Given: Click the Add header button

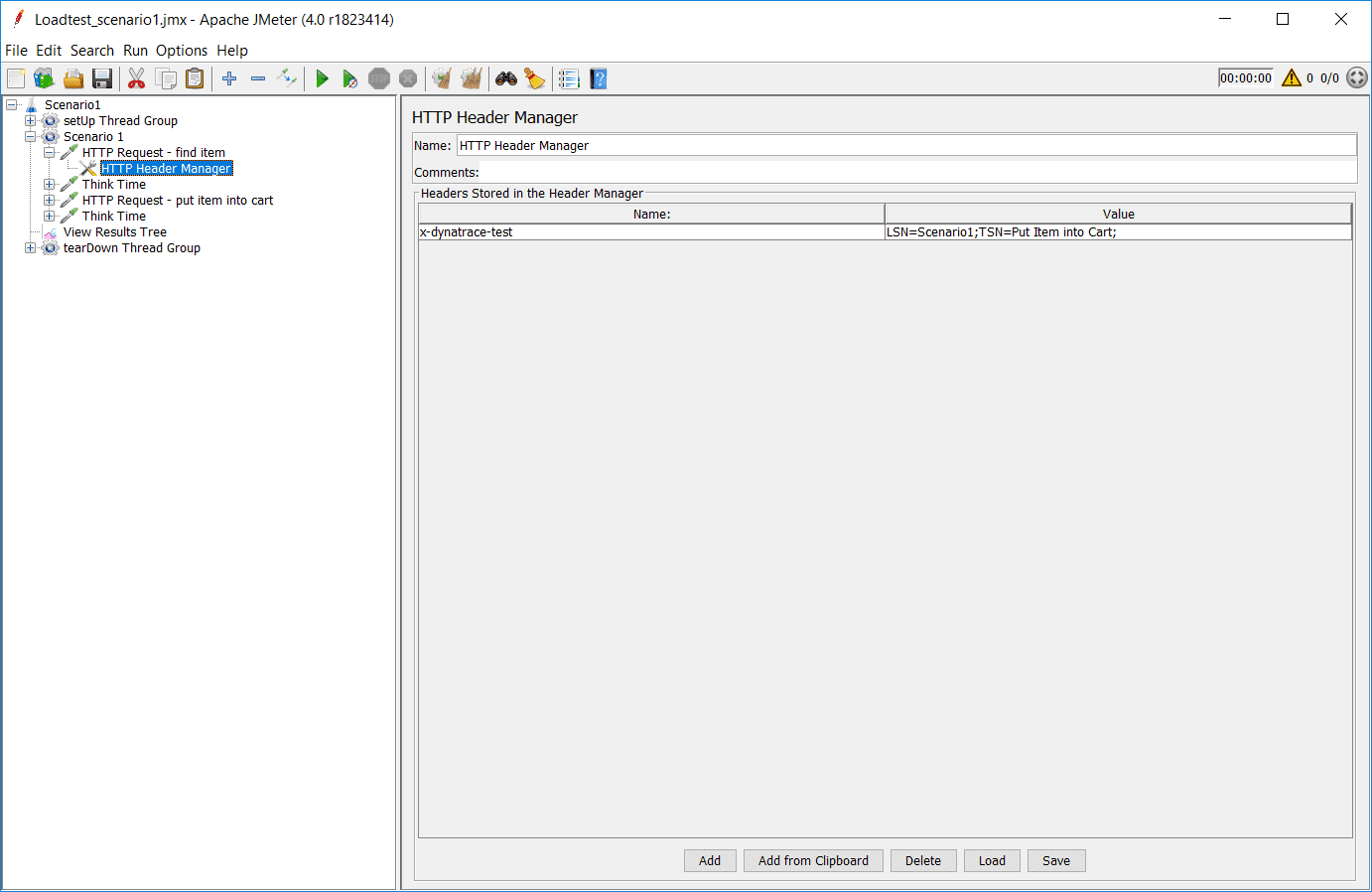Looking at the screenshot, I should pos(710,861).
